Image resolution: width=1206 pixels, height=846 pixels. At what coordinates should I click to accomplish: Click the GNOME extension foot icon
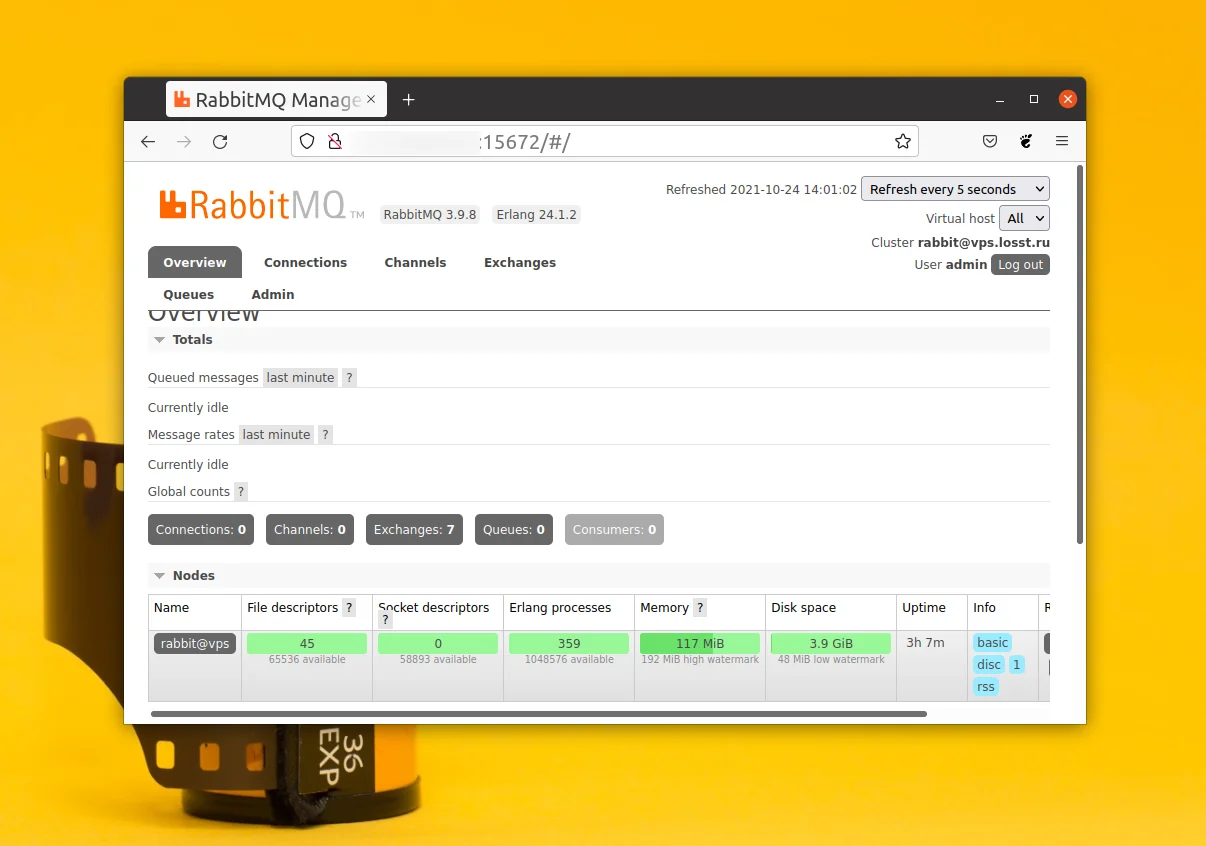(1026, 142)
